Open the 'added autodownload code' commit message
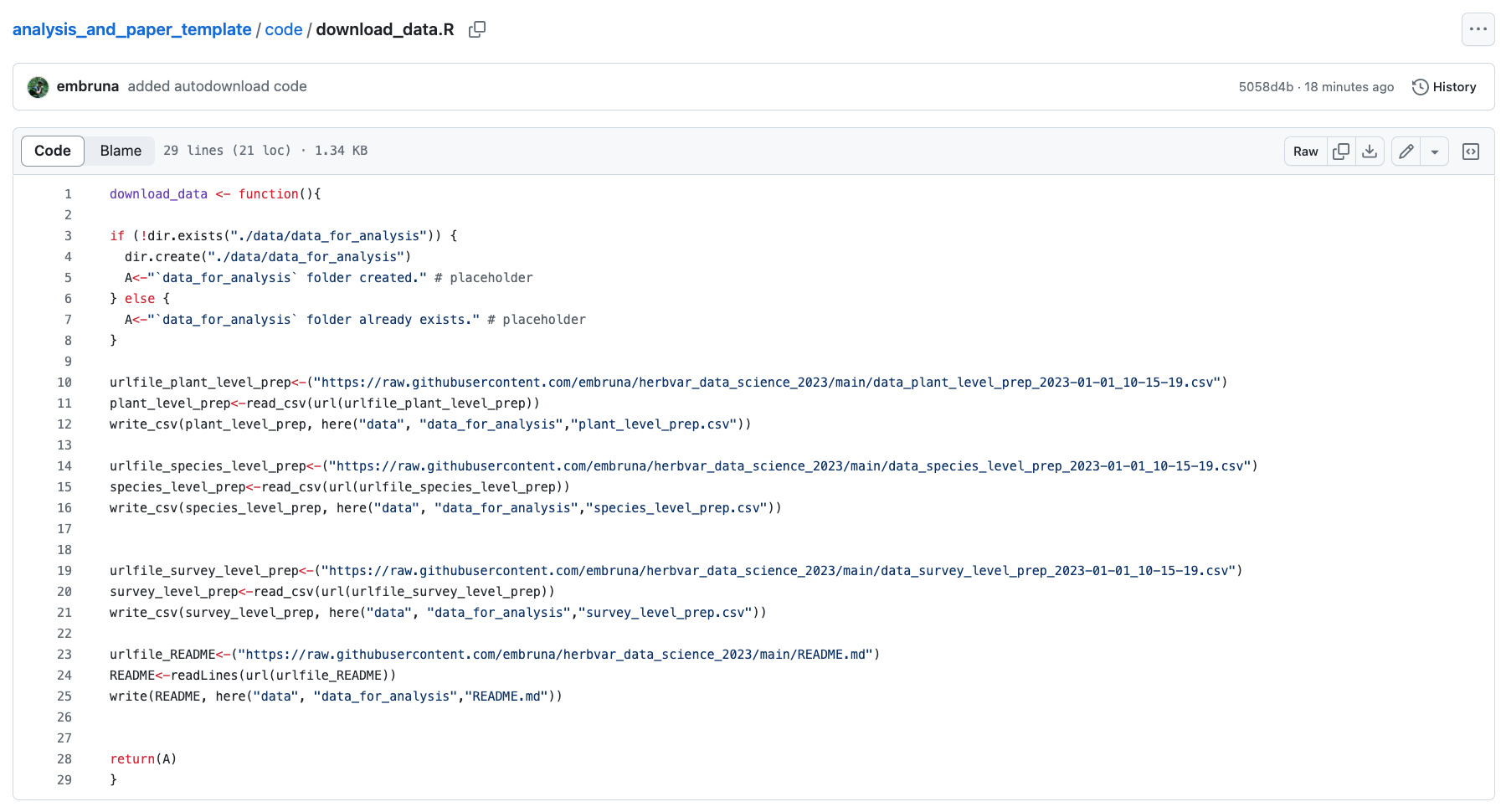 coord(217,86)
